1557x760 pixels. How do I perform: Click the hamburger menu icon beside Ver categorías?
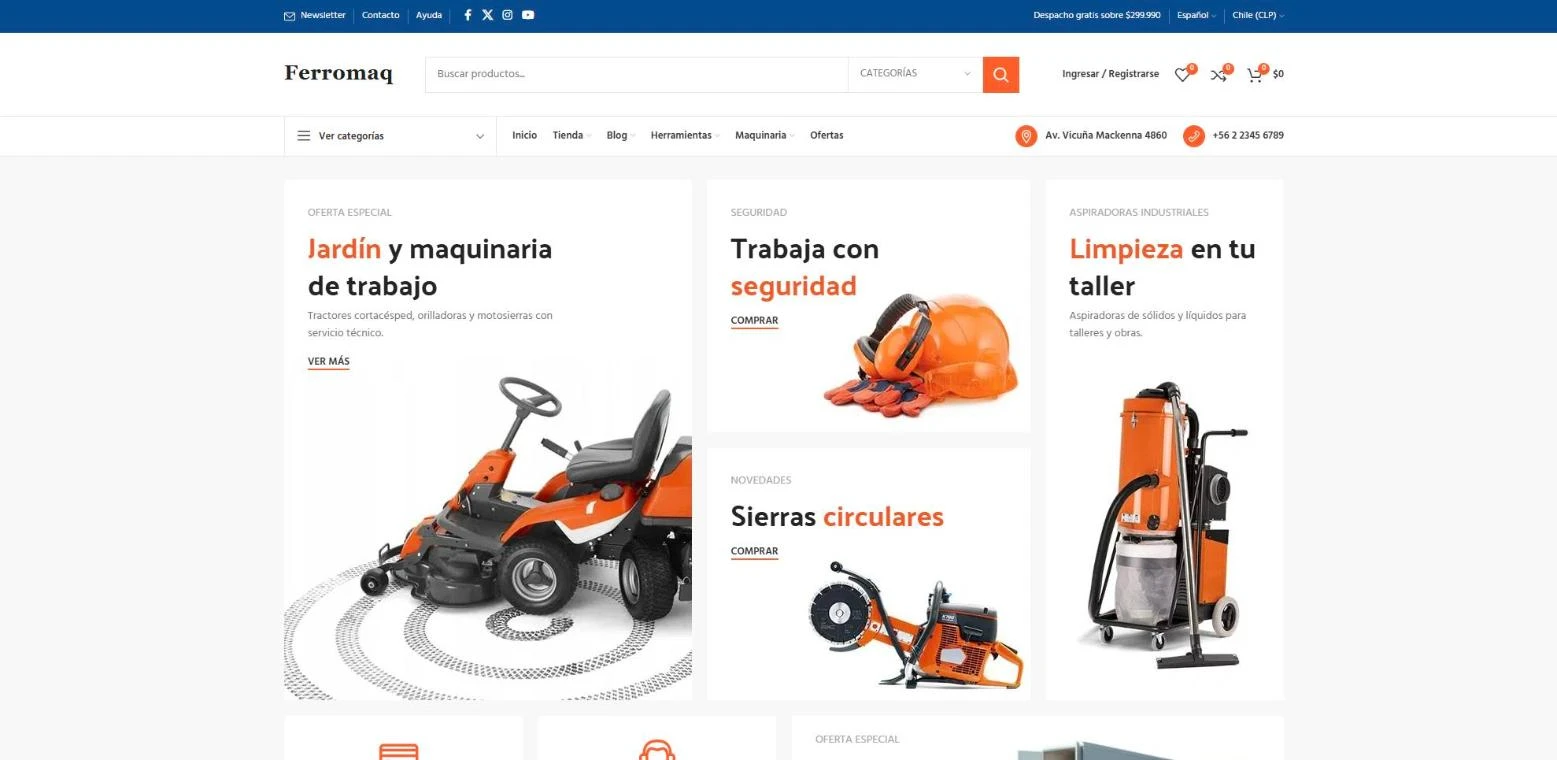(x=304, y=136)
